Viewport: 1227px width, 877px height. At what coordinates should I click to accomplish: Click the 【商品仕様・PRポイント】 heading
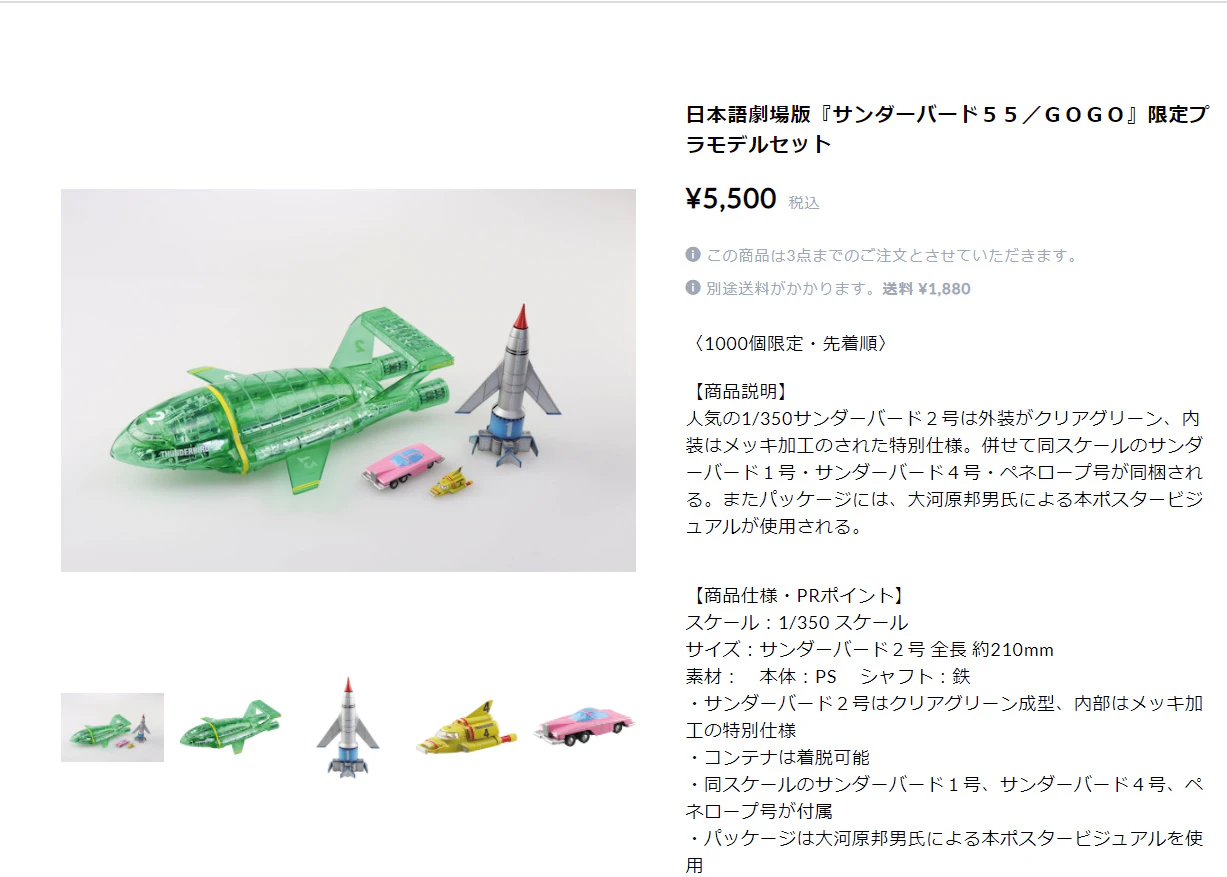798,596
